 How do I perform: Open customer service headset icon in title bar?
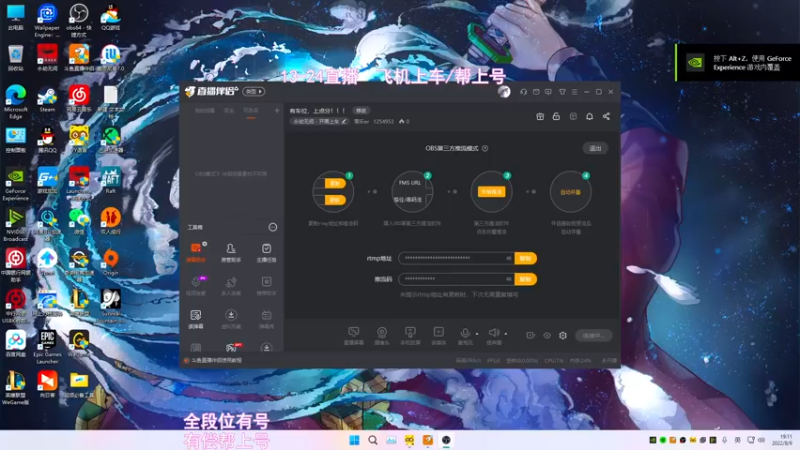pyautogui.click(x=523, y=92)
